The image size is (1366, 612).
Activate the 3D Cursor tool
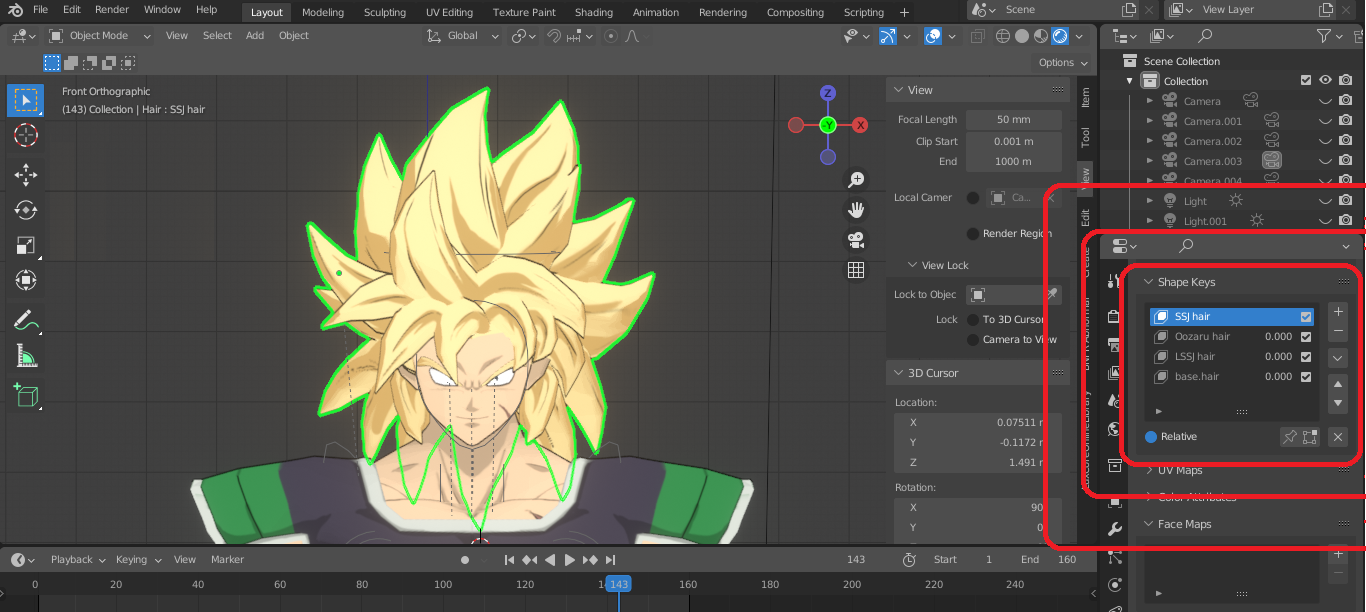click(x=26, y=135)
